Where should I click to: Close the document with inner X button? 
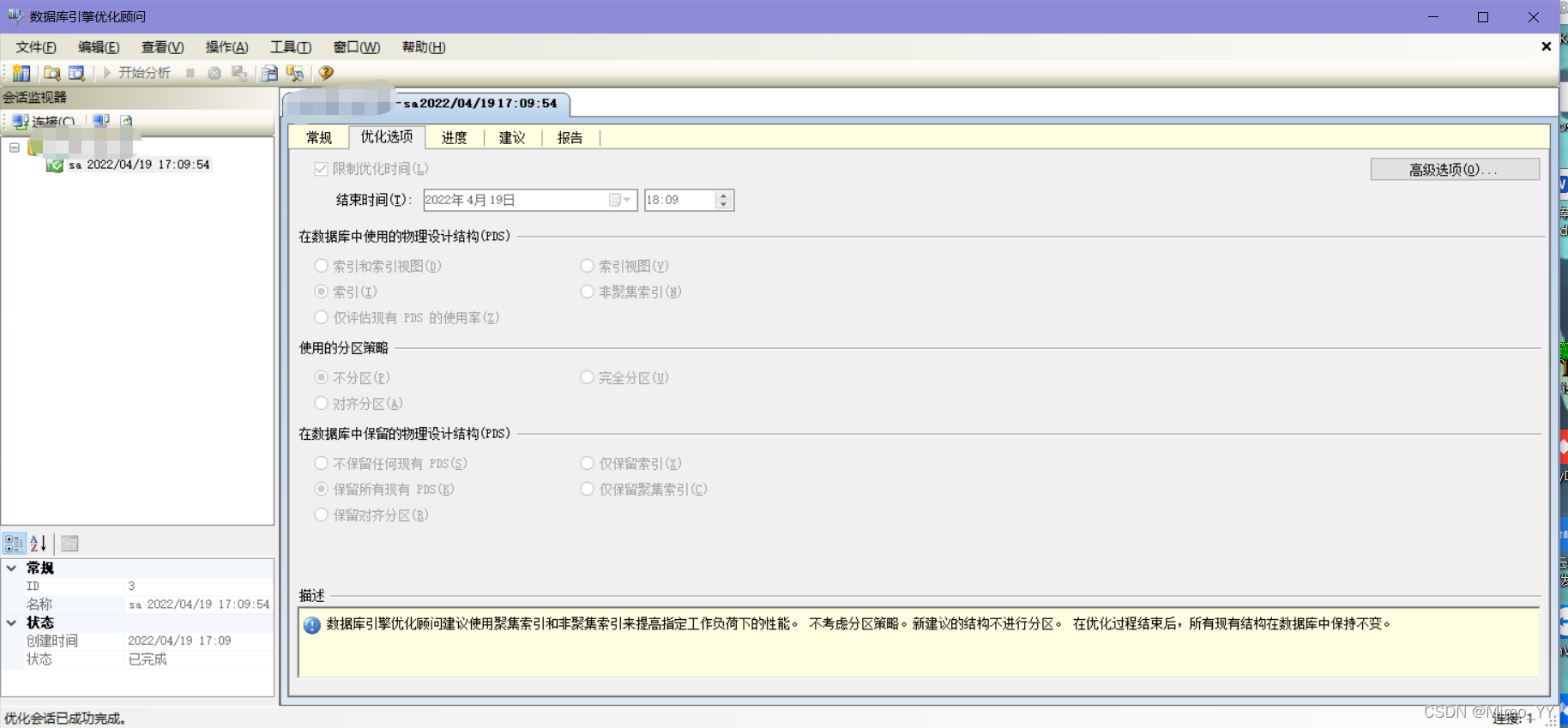coord(1547,46)
